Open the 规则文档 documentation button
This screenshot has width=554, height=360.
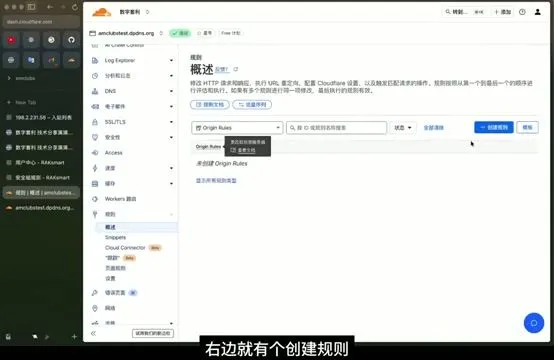[210, 105]
